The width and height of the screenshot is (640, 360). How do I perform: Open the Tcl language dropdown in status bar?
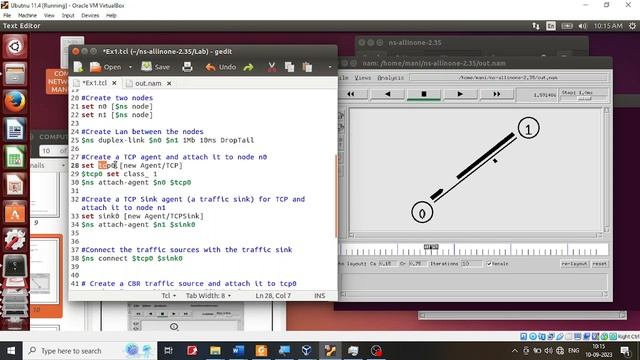click(x=169, y=296)
